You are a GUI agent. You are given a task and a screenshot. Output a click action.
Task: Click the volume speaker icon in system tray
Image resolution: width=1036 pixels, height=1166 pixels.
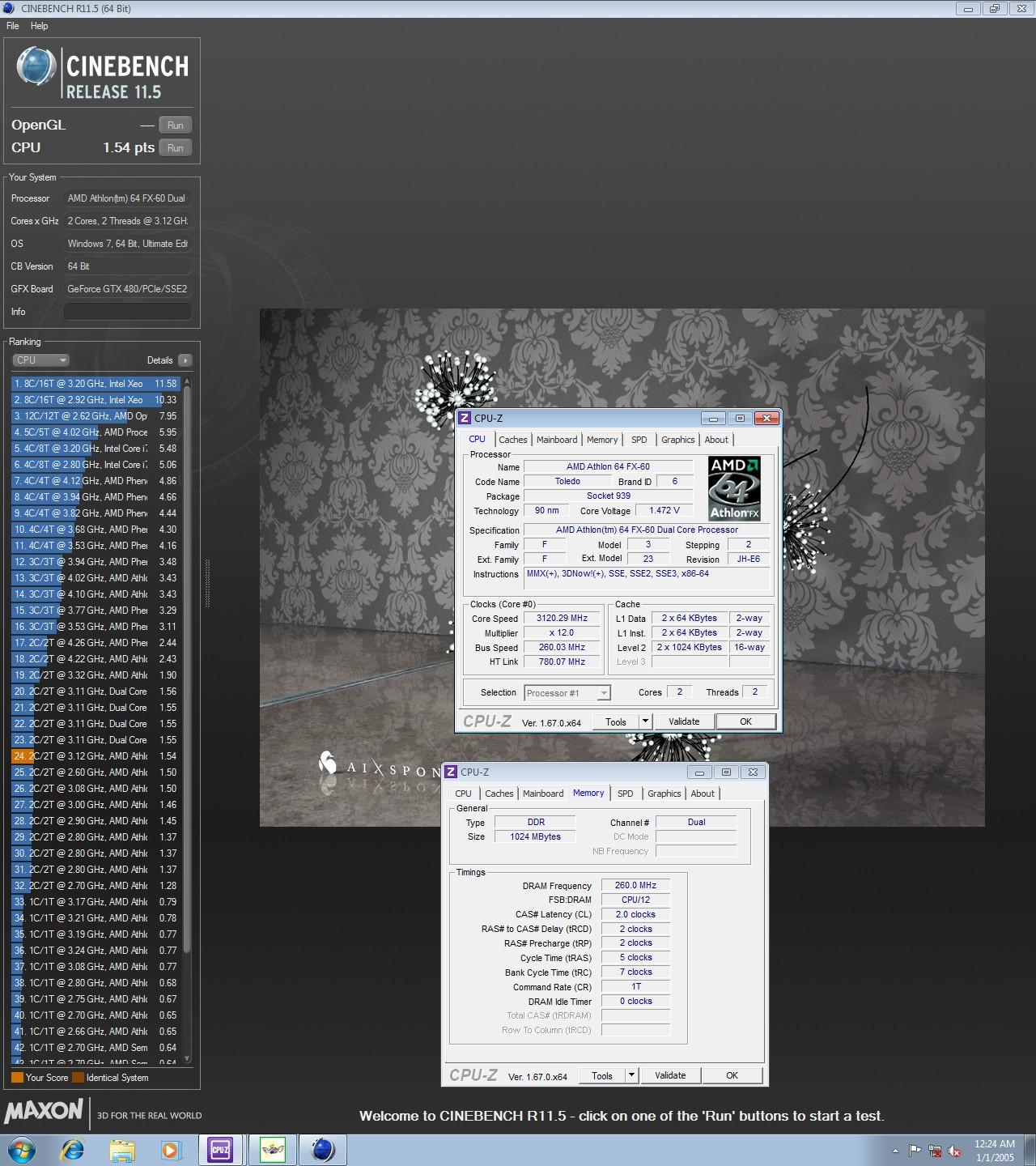pyautogui.click(x=954, y=1151)
